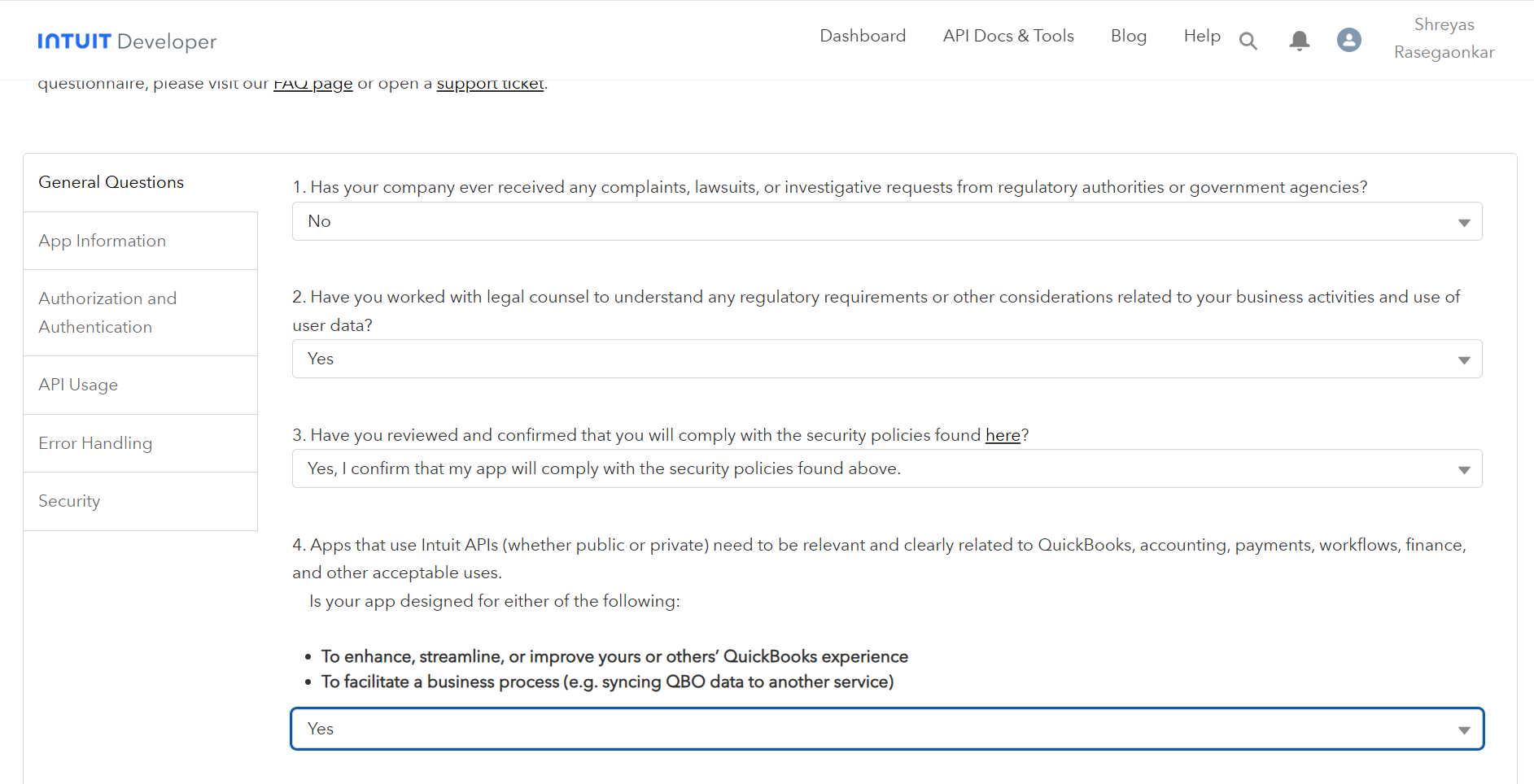The height and width of the screenshot is (784, 1534).
Task: Open API Docs & Tools menu
Action: point(1007,36)
